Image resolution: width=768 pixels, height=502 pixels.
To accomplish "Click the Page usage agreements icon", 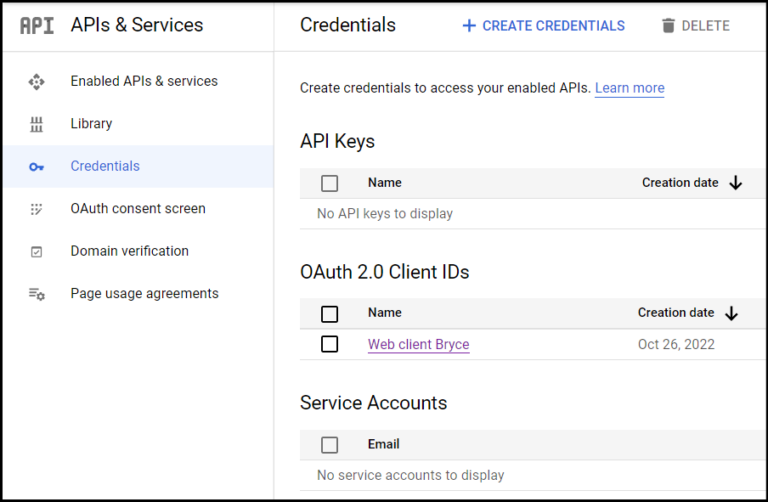I will [x=37, y=294].
